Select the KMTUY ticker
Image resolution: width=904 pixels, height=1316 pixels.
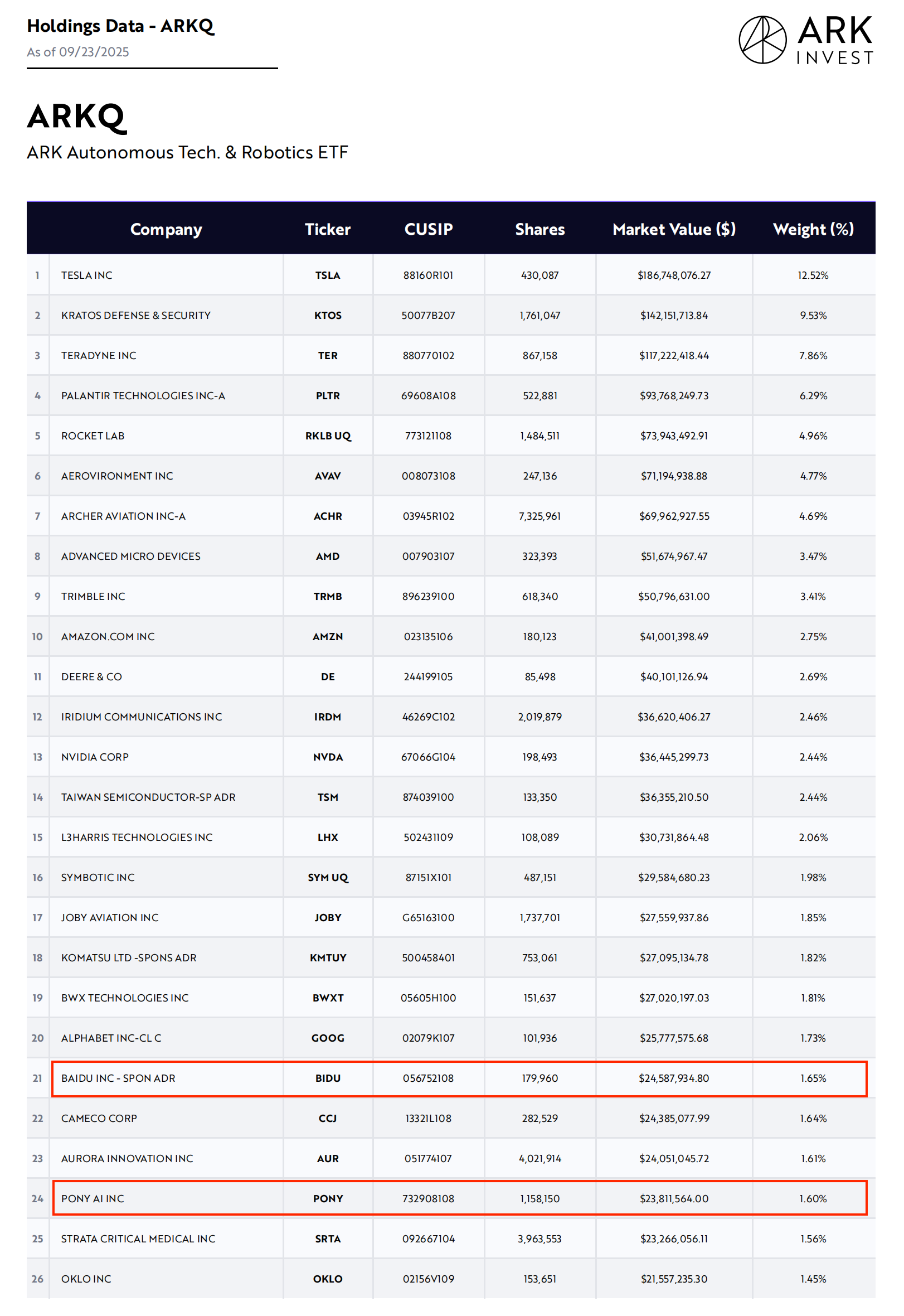click(328, 960)
